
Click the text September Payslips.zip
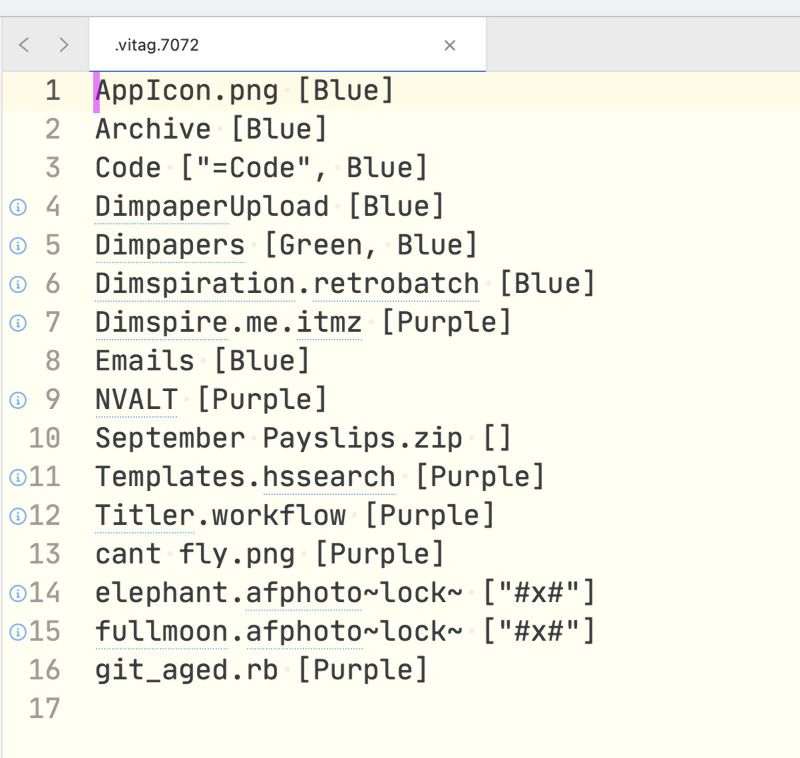point(278,439)
